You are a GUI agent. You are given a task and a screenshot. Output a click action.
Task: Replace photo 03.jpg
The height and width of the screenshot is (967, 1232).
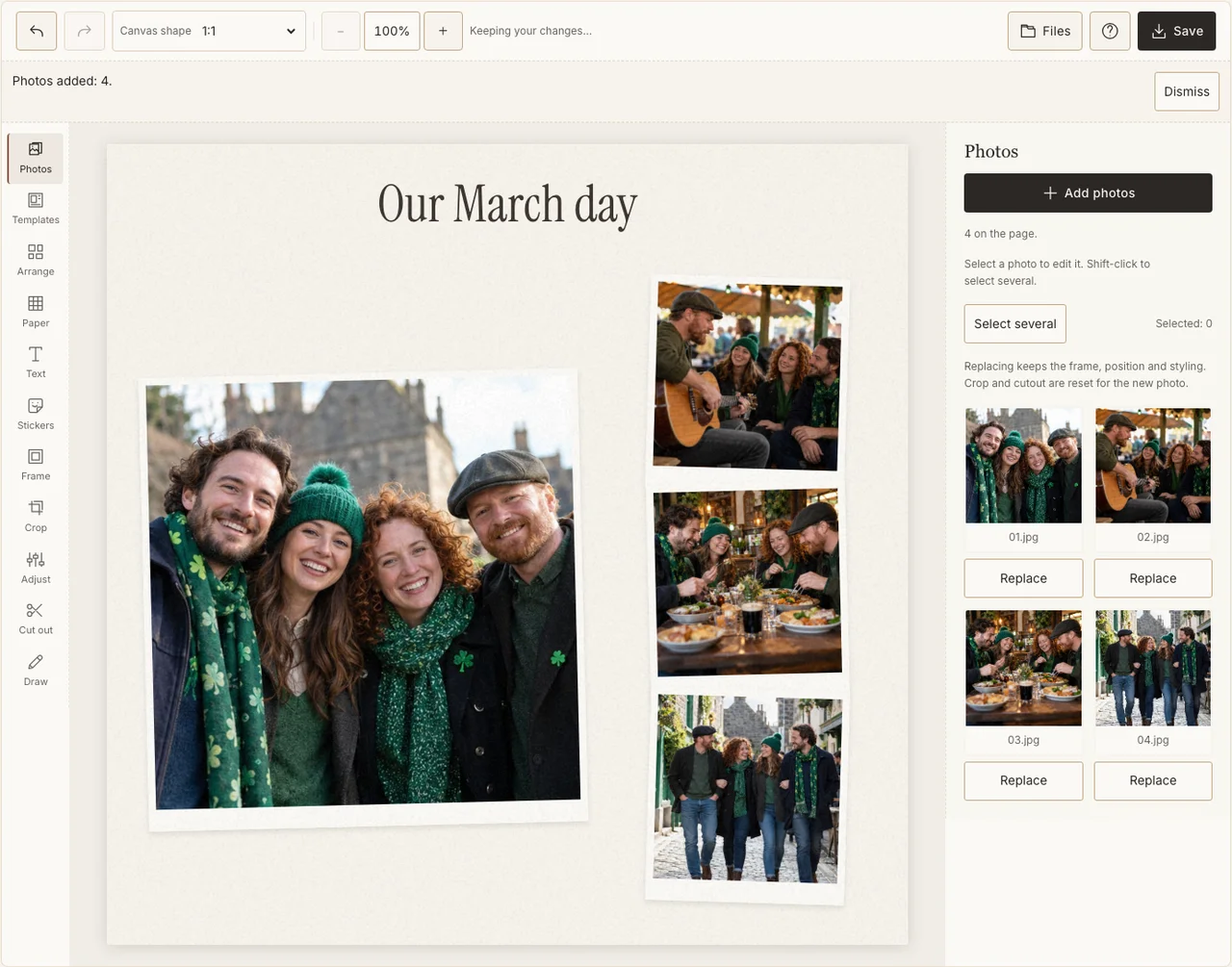point(1023,780)
